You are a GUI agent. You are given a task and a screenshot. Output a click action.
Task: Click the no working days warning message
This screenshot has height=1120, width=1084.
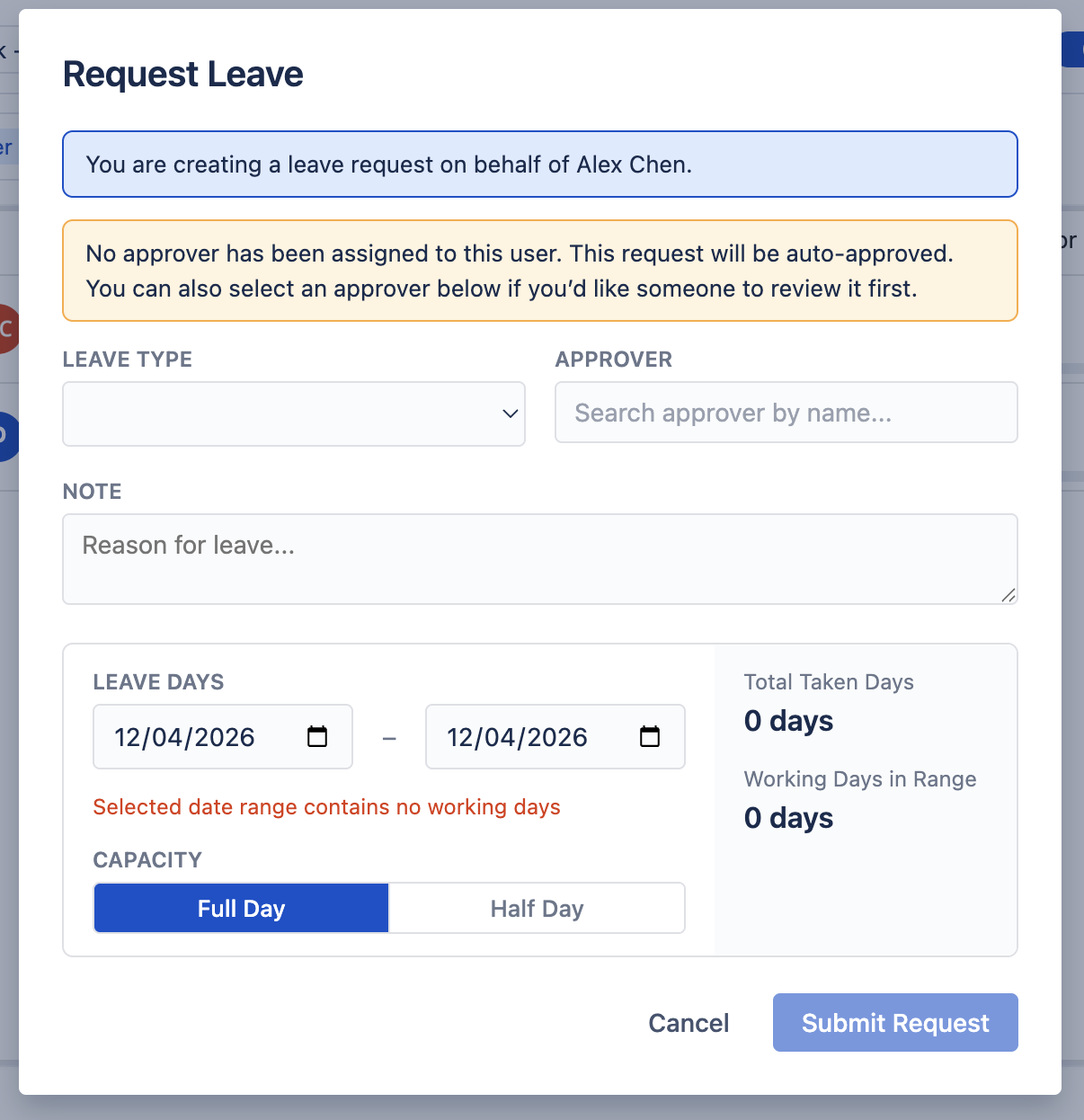327,807
